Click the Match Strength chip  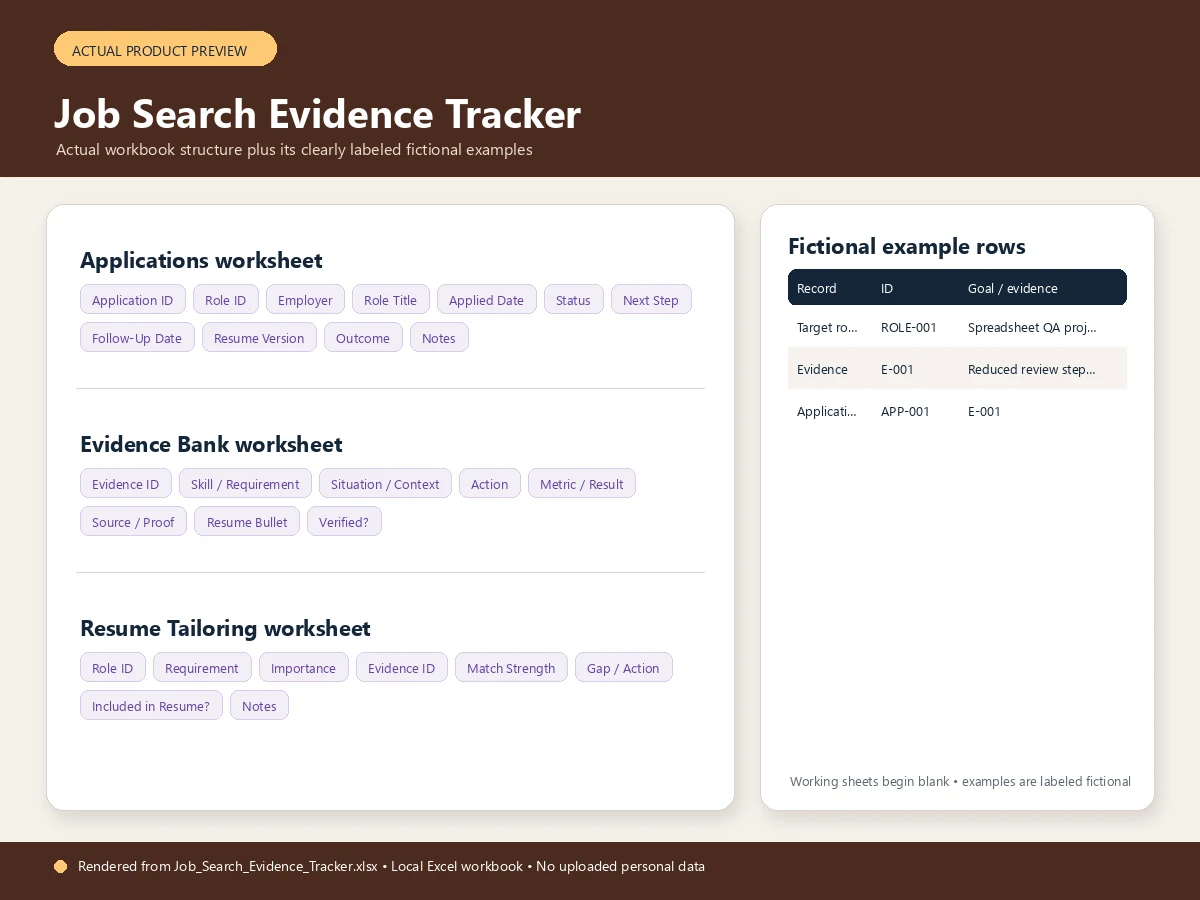pos(511,668)
